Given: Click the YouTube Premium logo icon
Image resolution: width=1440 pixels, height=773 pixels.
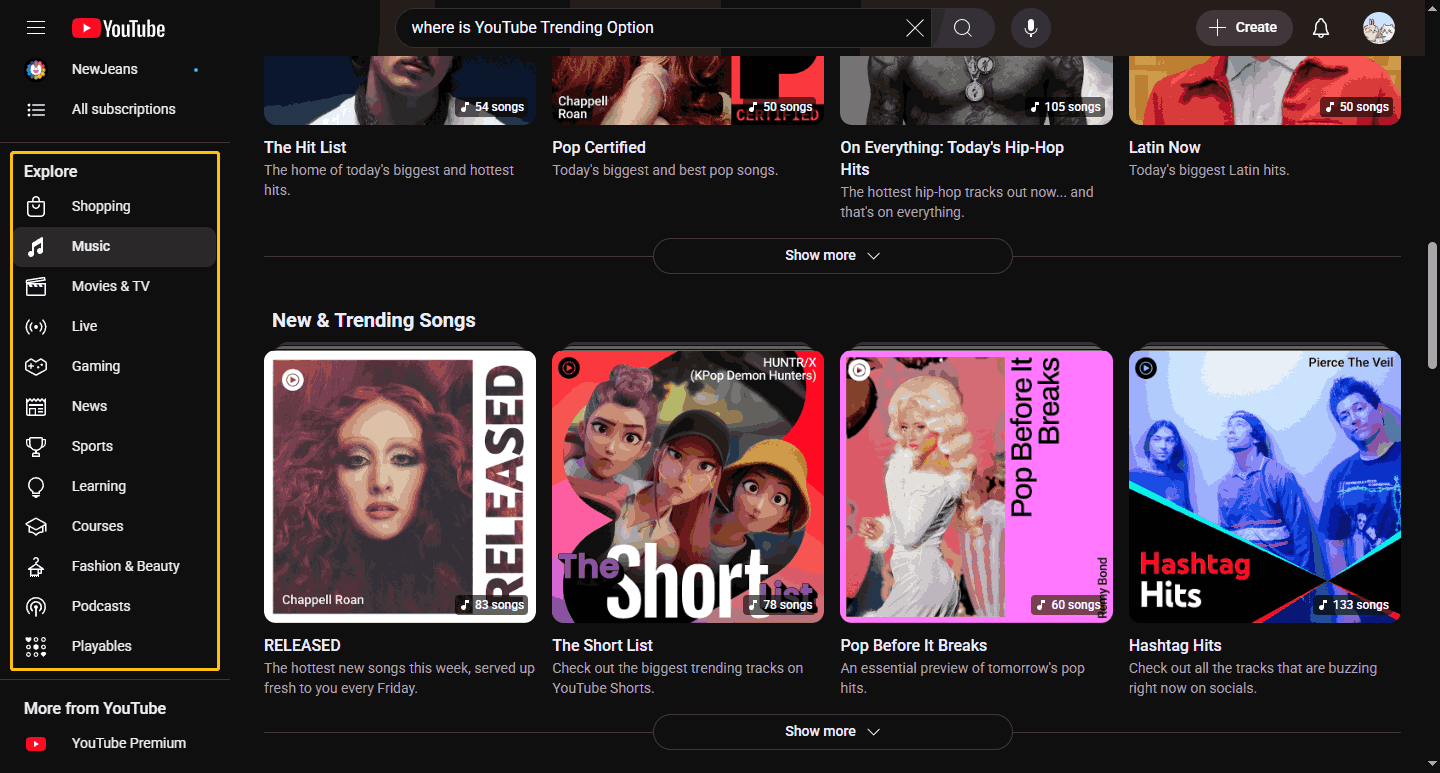Looking at the screenshot, I should click(36, 743).
